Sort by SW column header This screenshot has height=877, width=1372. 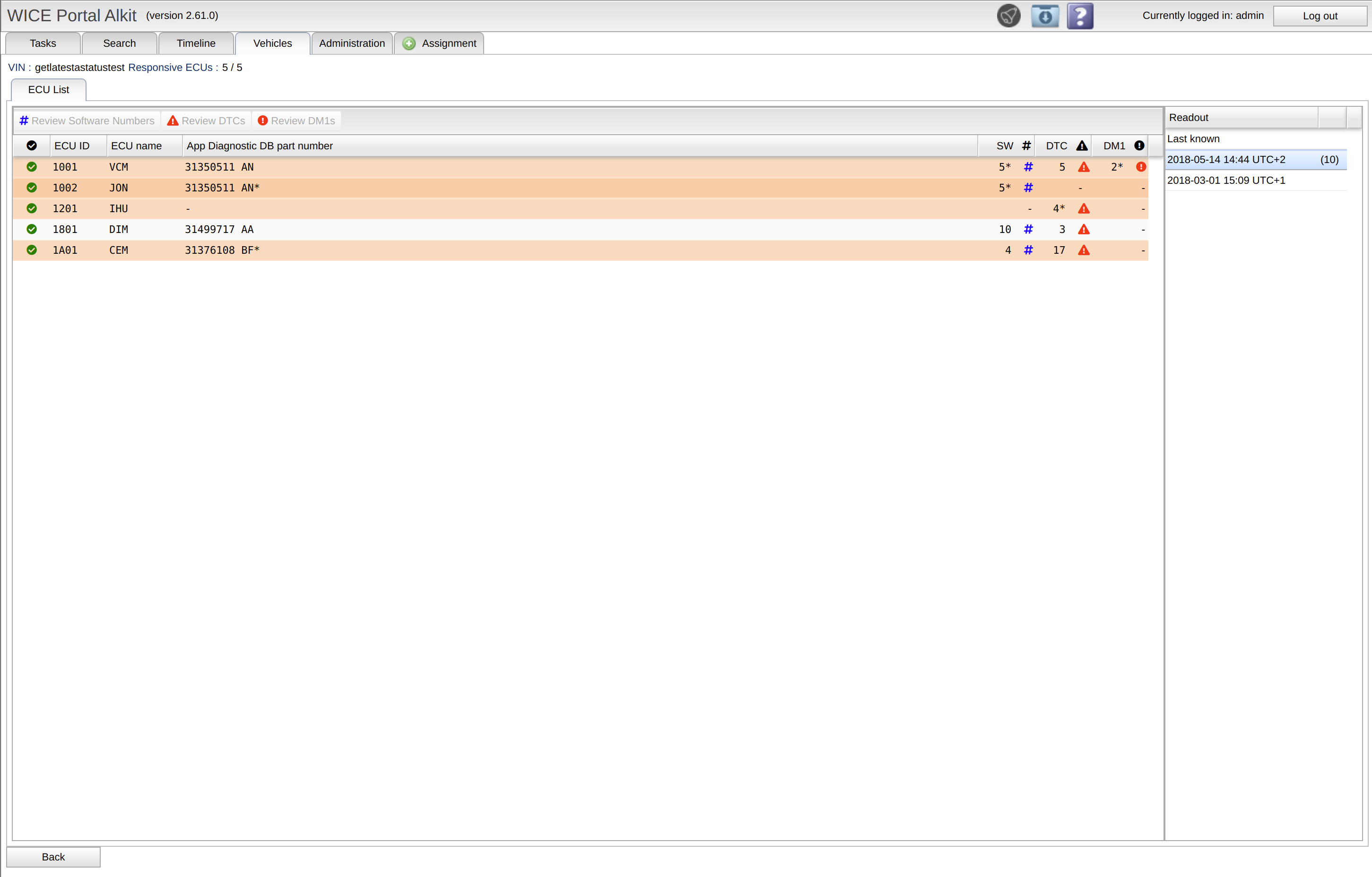coord(1005,146)
